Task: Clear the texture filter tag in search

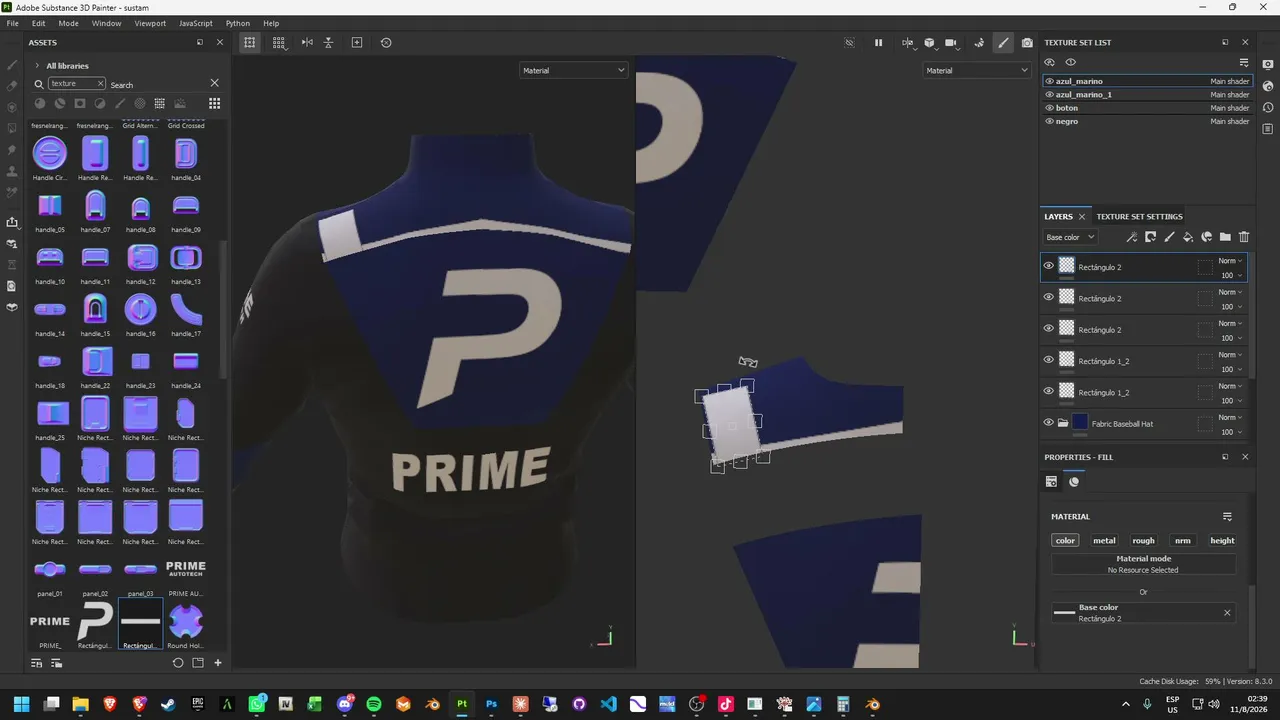Action: point(99,84)
